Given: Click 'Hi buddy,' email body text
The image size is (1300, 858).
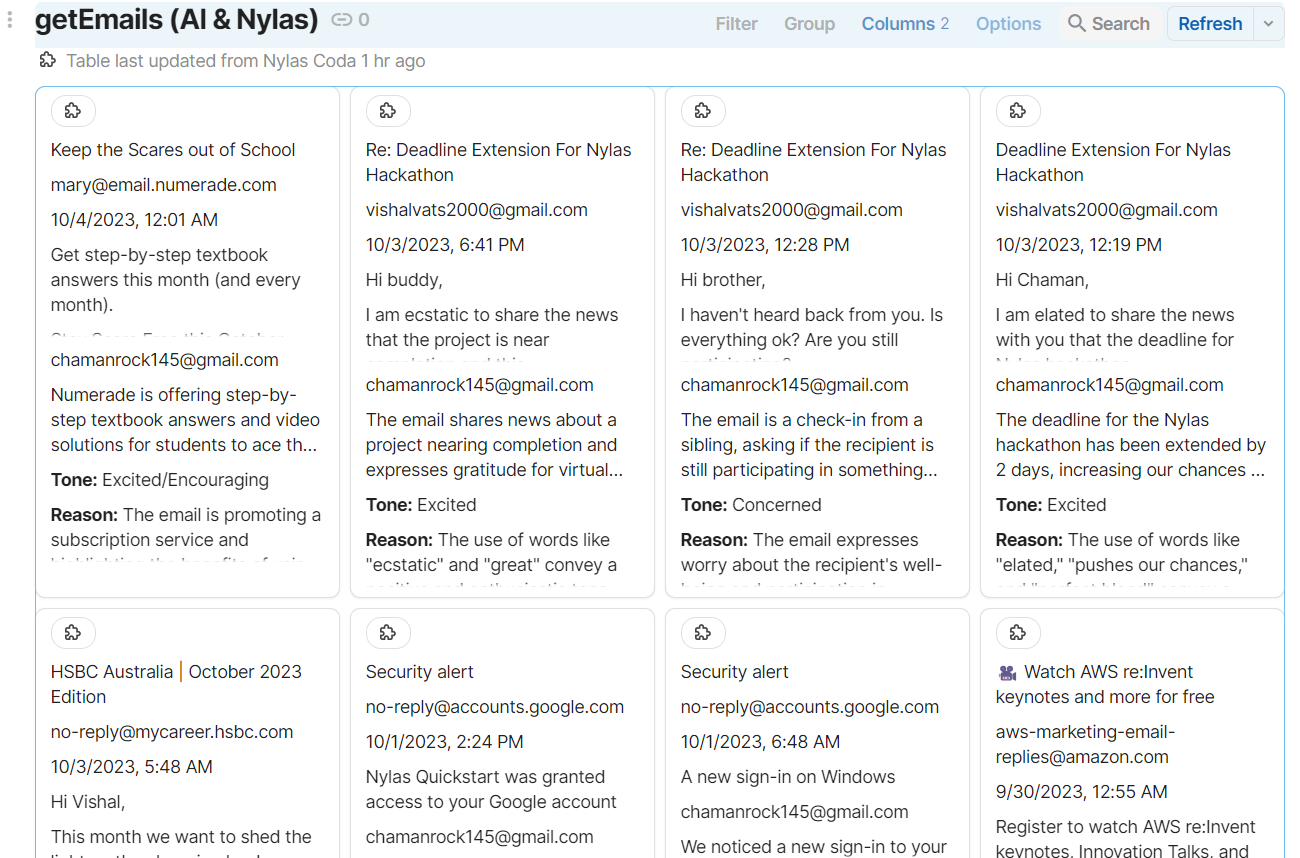Looking at the screenshot, I should click(404, 280).
